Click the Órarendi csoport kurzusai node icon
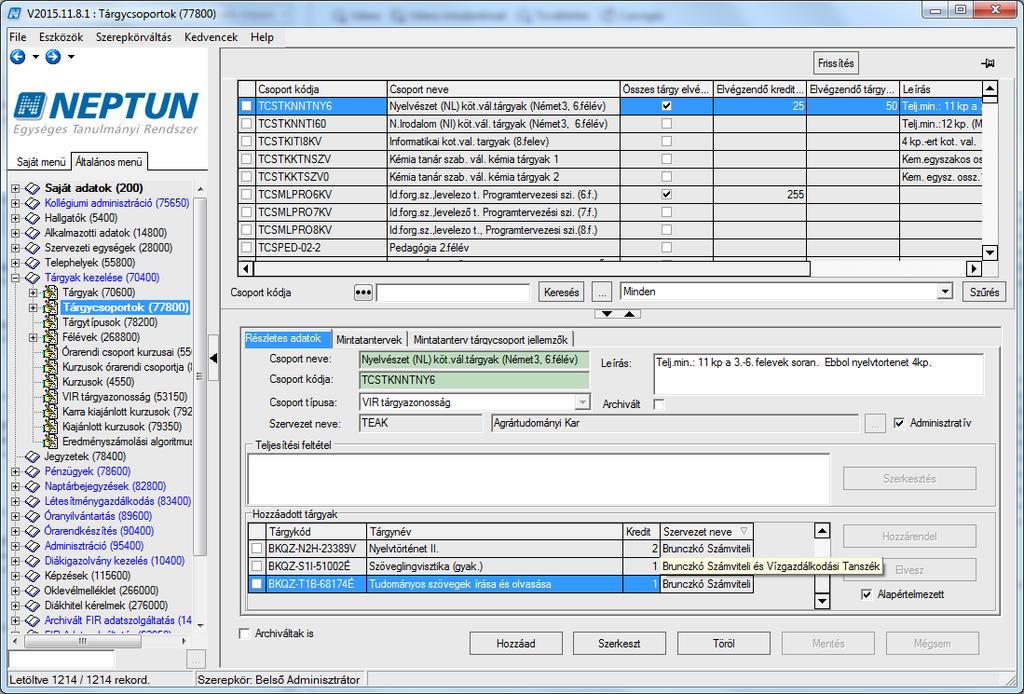This screenshot has width=1024, height=694. (x=50, y=353)
